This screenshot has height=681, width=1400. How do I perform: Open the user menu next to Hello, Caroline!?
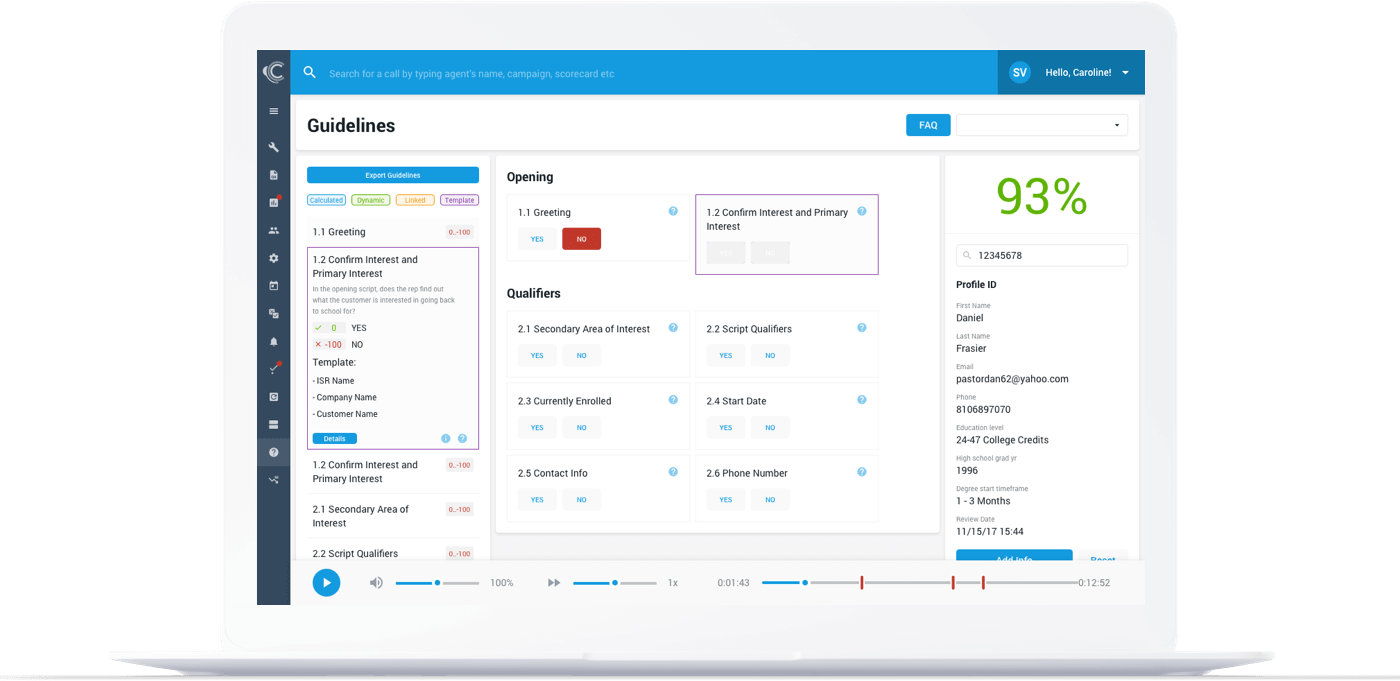tap(1125, 73)
